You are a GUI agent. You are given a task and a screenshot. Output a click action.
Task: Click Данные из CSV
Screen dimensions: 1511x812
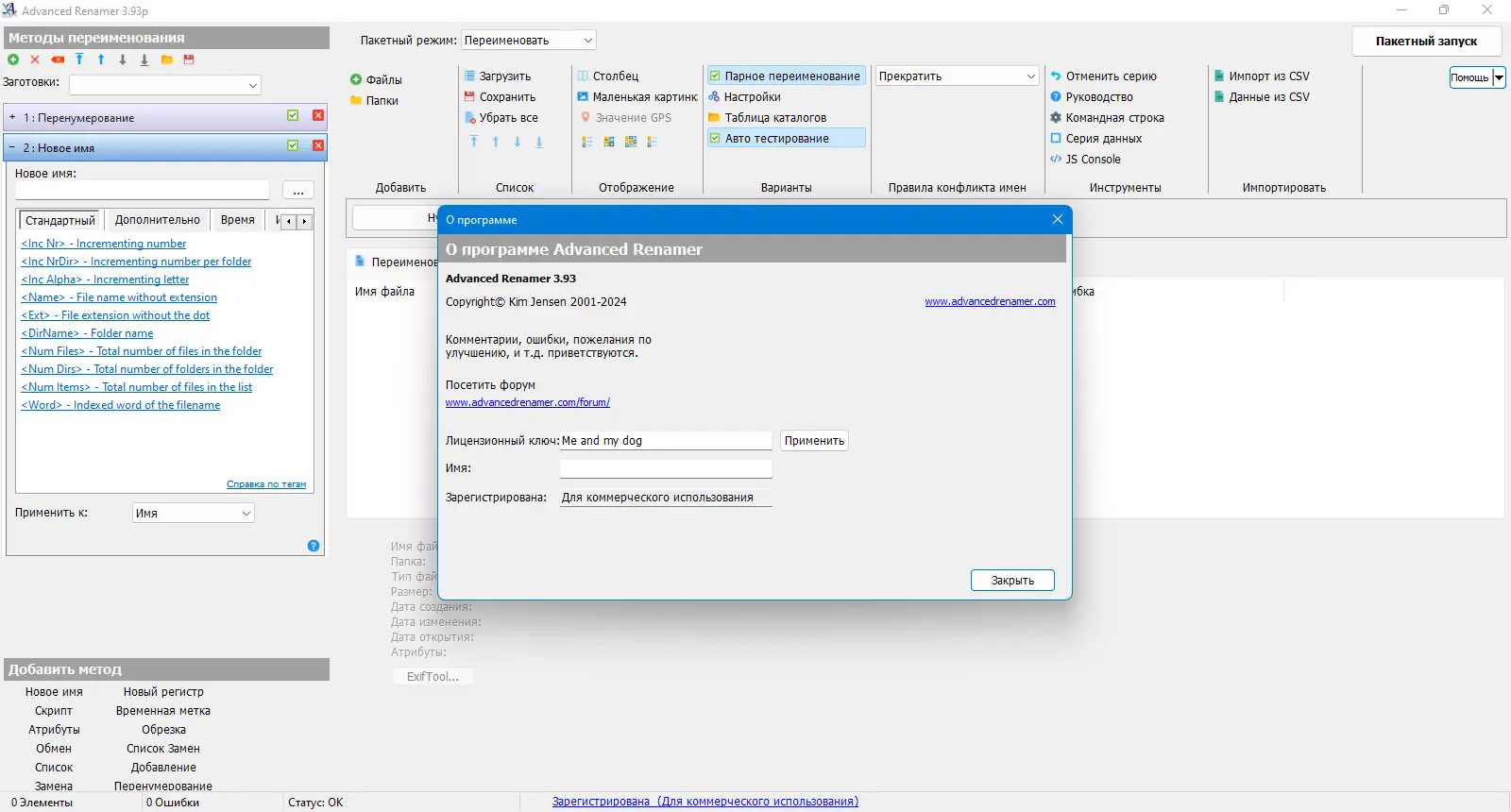(1262, 97)
